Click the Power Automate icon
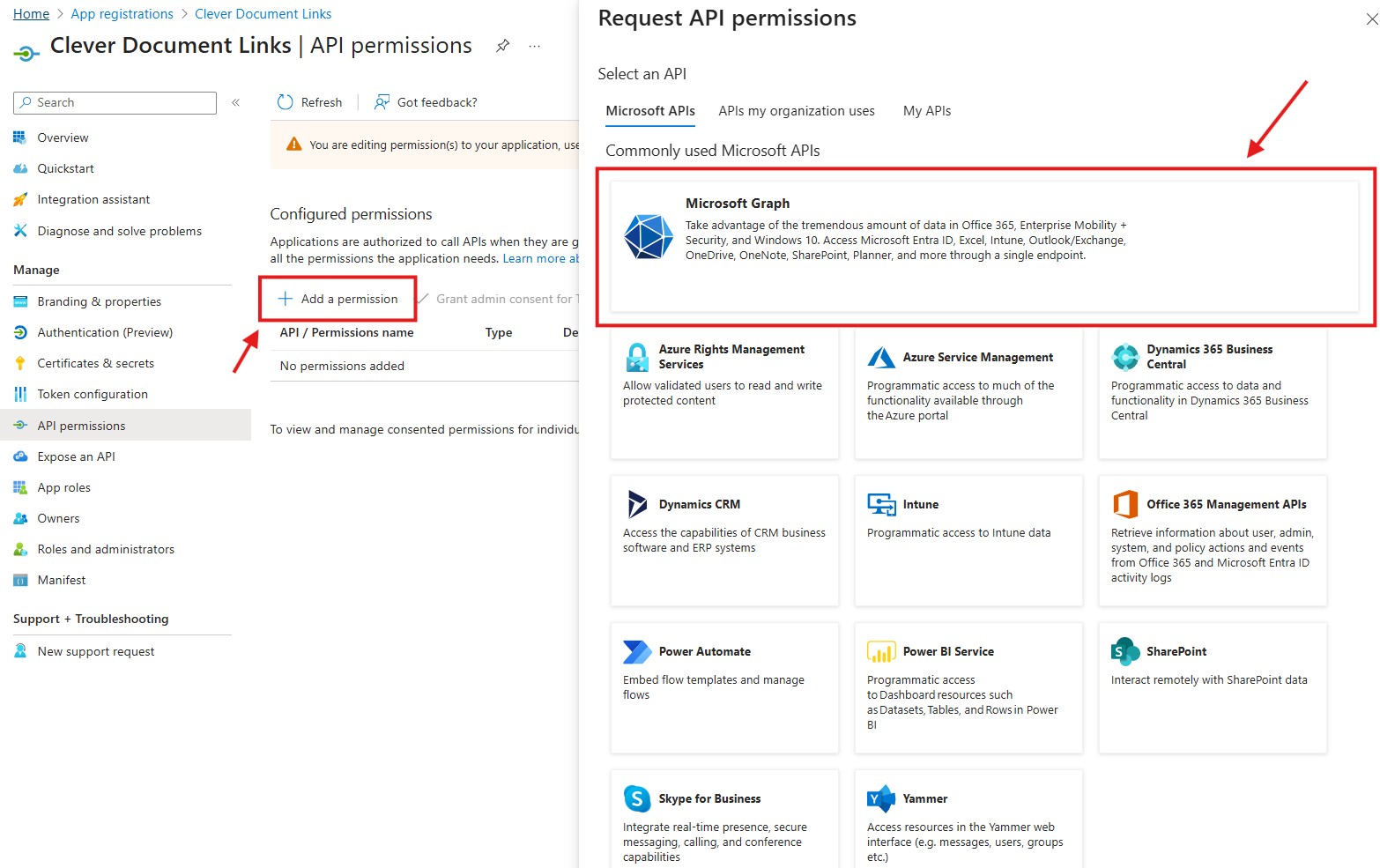This screenshot has width=1380, height=868. click(x=637, y=651)
